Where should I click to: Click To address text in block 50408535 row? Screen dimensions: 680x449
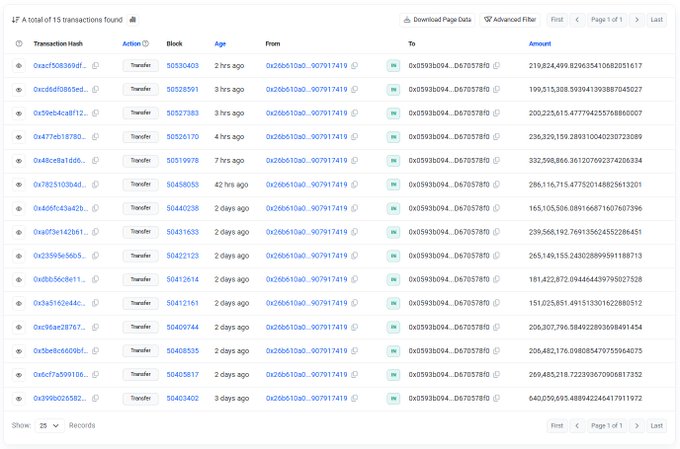coord(449,351)
